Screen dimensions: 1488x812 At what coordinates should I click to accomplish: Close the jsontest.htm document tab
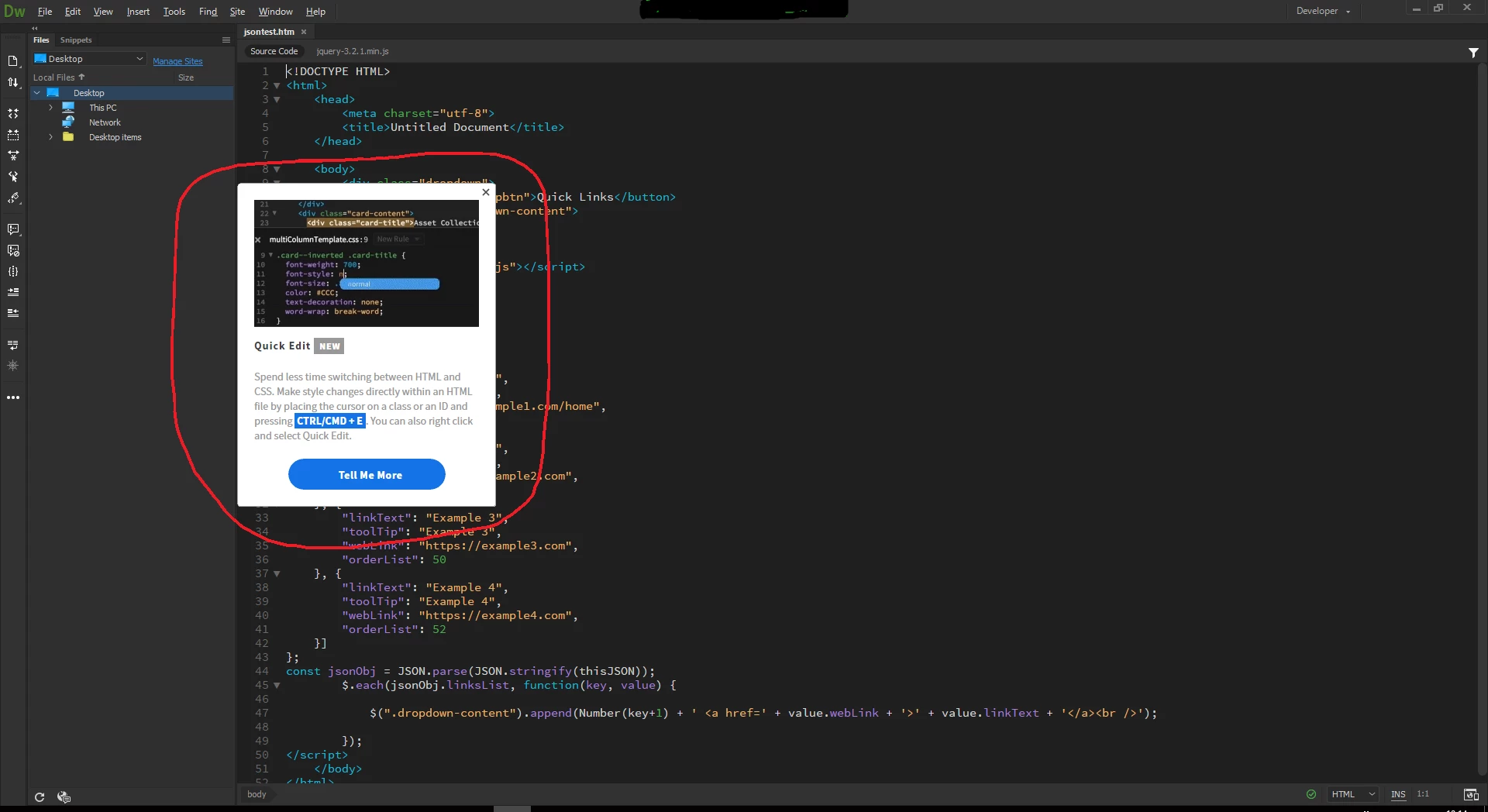tap(304, 32)
